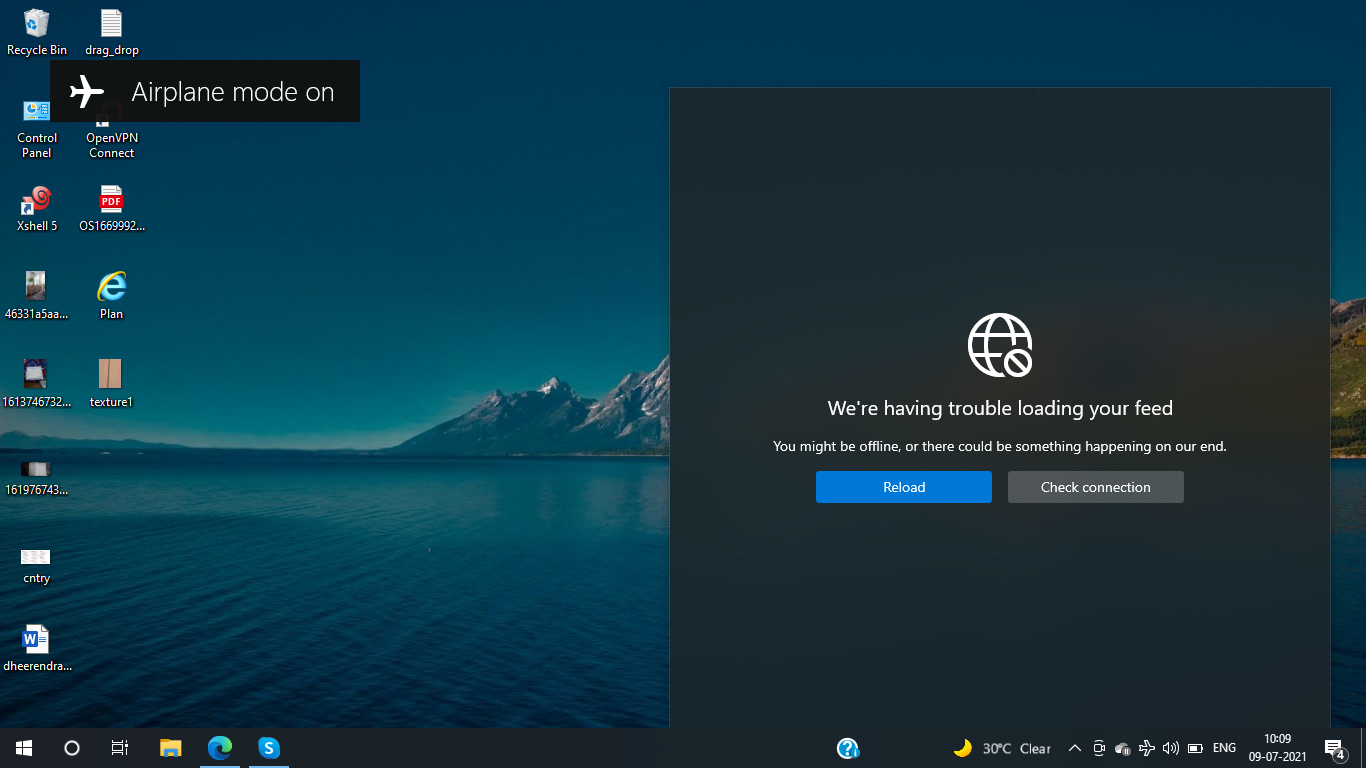Image resolution: width=1366 pixels, height=768 pixels.
Task: Open the Action Center notifications
Action: click(1333, 748)
